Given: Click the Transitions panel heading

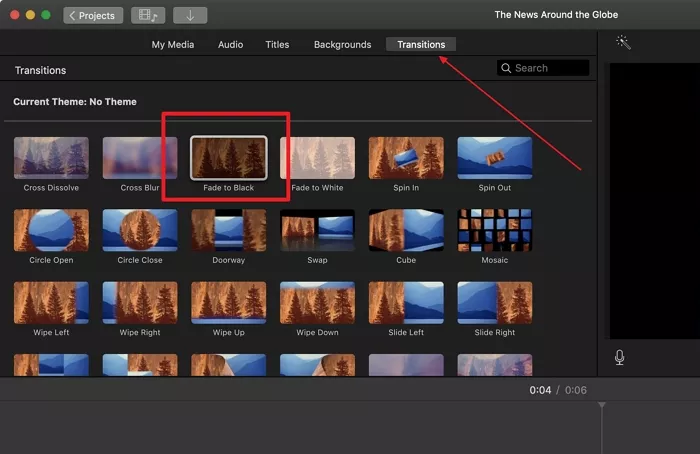Looking at the screenshot, I should coord(41,71).
